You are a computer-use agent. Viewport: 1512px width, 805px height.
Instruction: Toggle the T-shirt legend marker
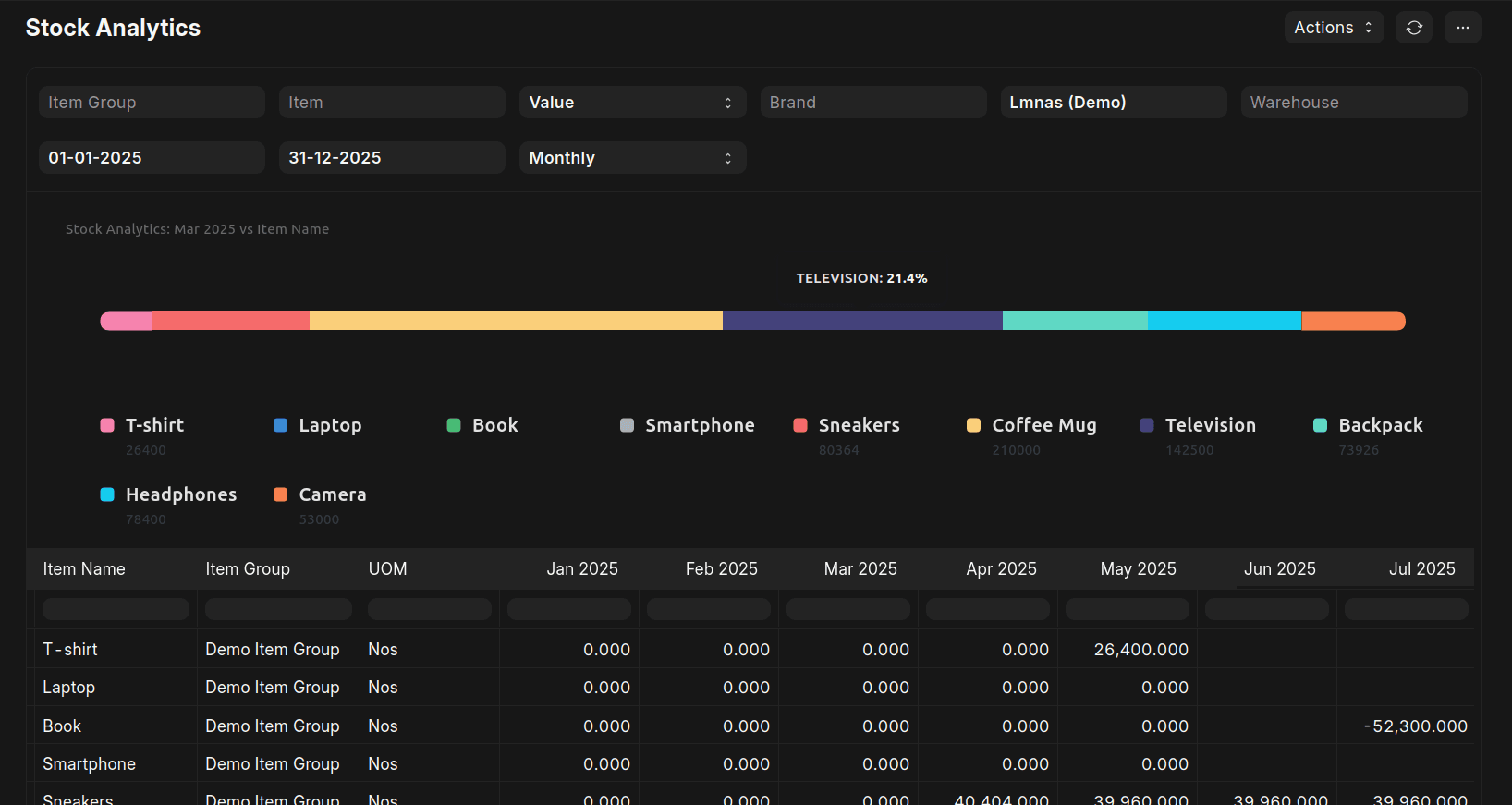107,425
